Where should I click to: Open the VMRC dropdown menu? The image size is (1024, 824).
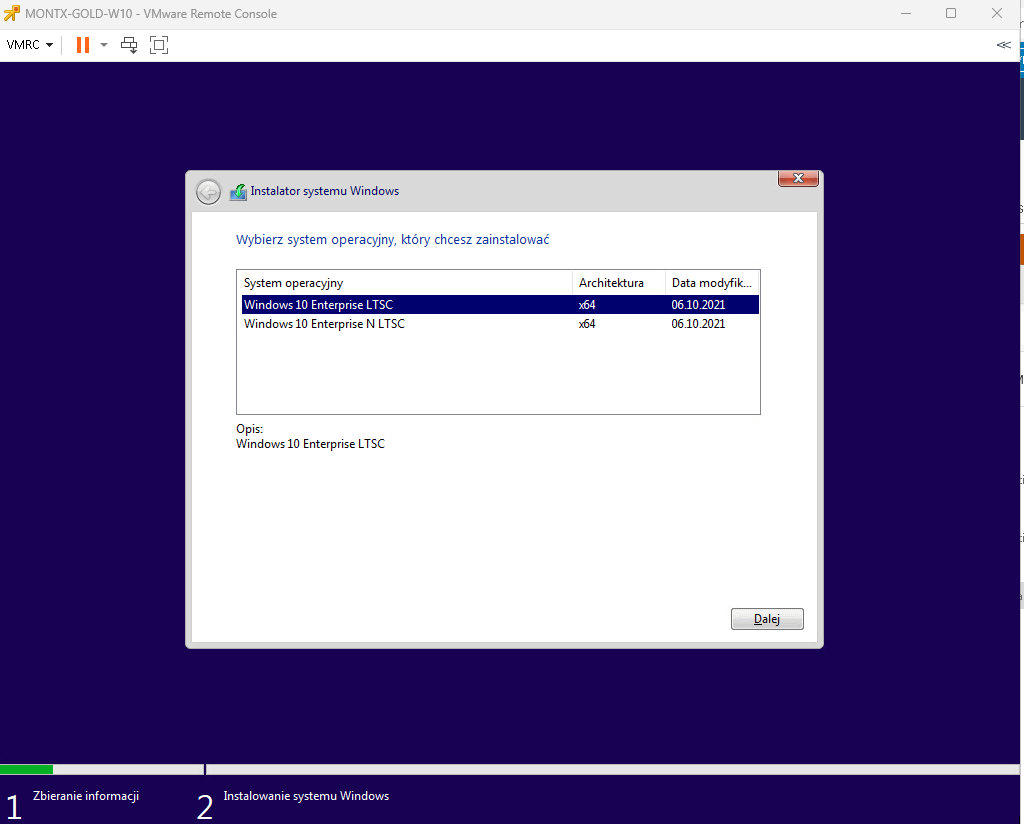coord(29,45)
